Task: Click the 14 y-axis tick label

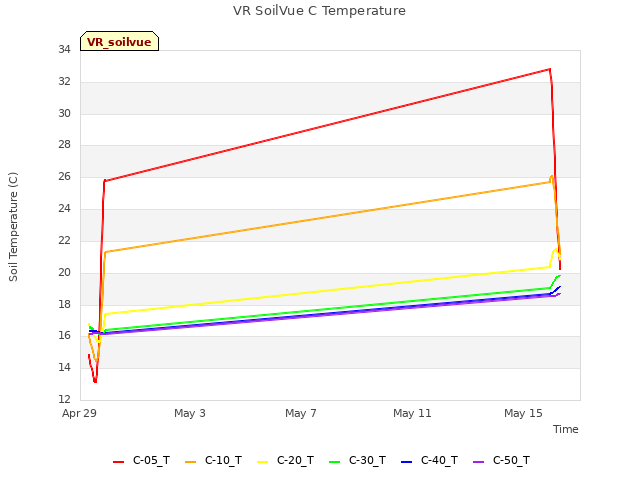Action: click(64, 367)
